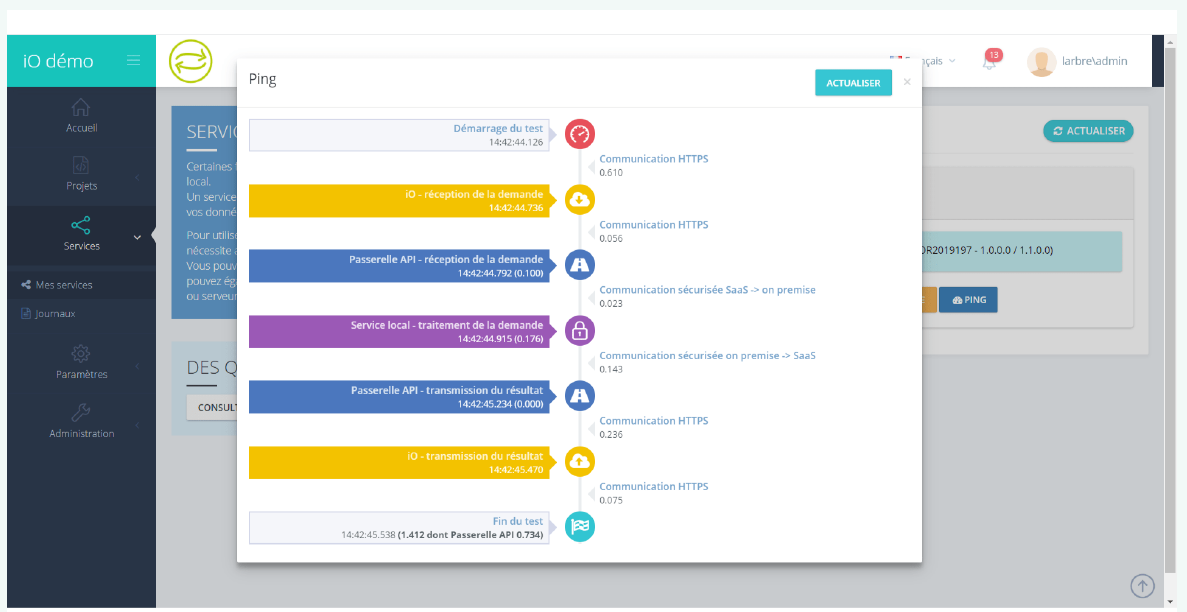This screenshot has width=1187, height=612.
Task: Click the Démarrage du test step box
Action: pyautogui.click(x=399, y=135)
